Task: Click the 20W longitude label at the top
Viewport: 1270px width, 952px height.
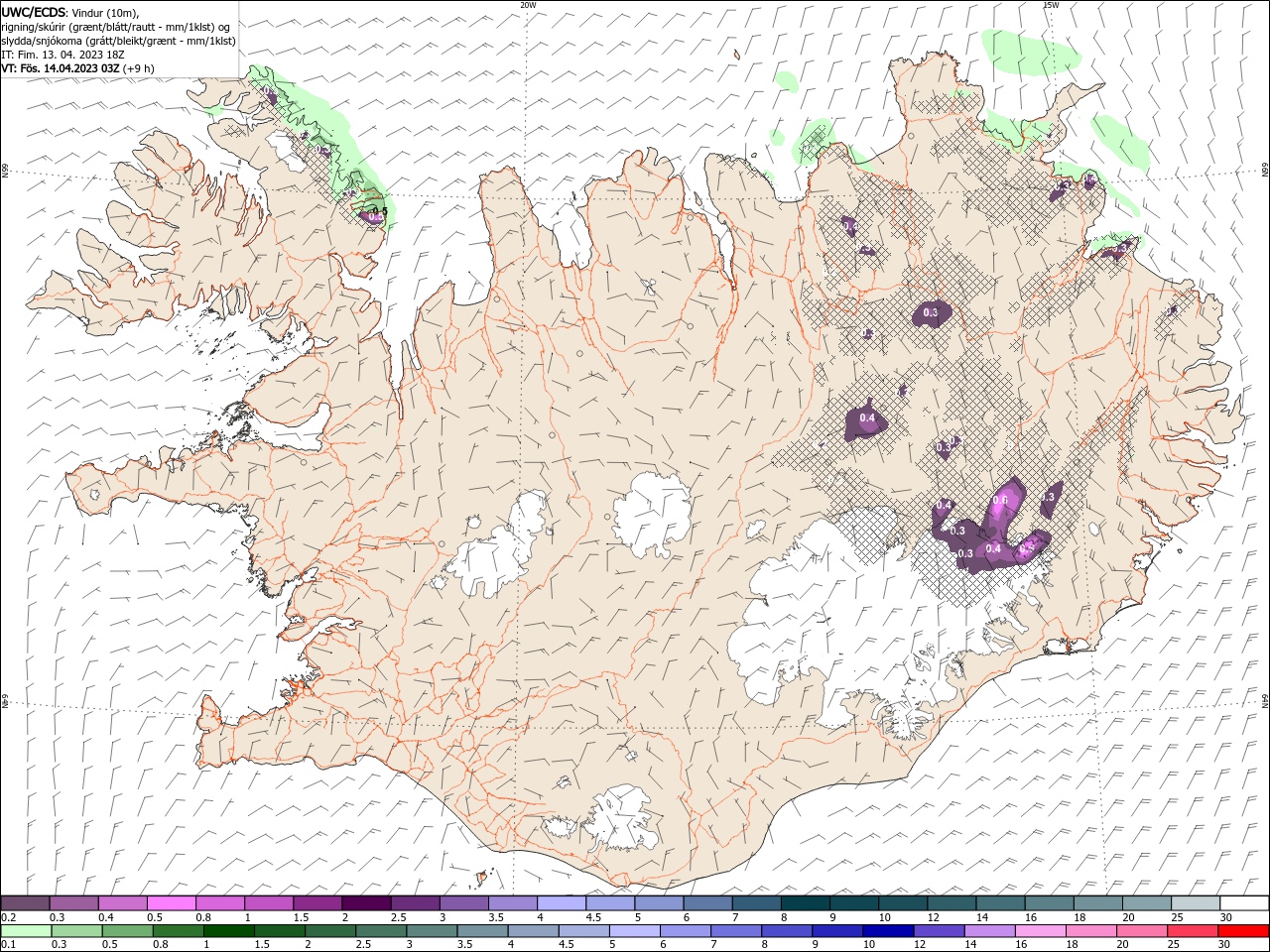Action: pyautogui.click(x=528, y=5)
